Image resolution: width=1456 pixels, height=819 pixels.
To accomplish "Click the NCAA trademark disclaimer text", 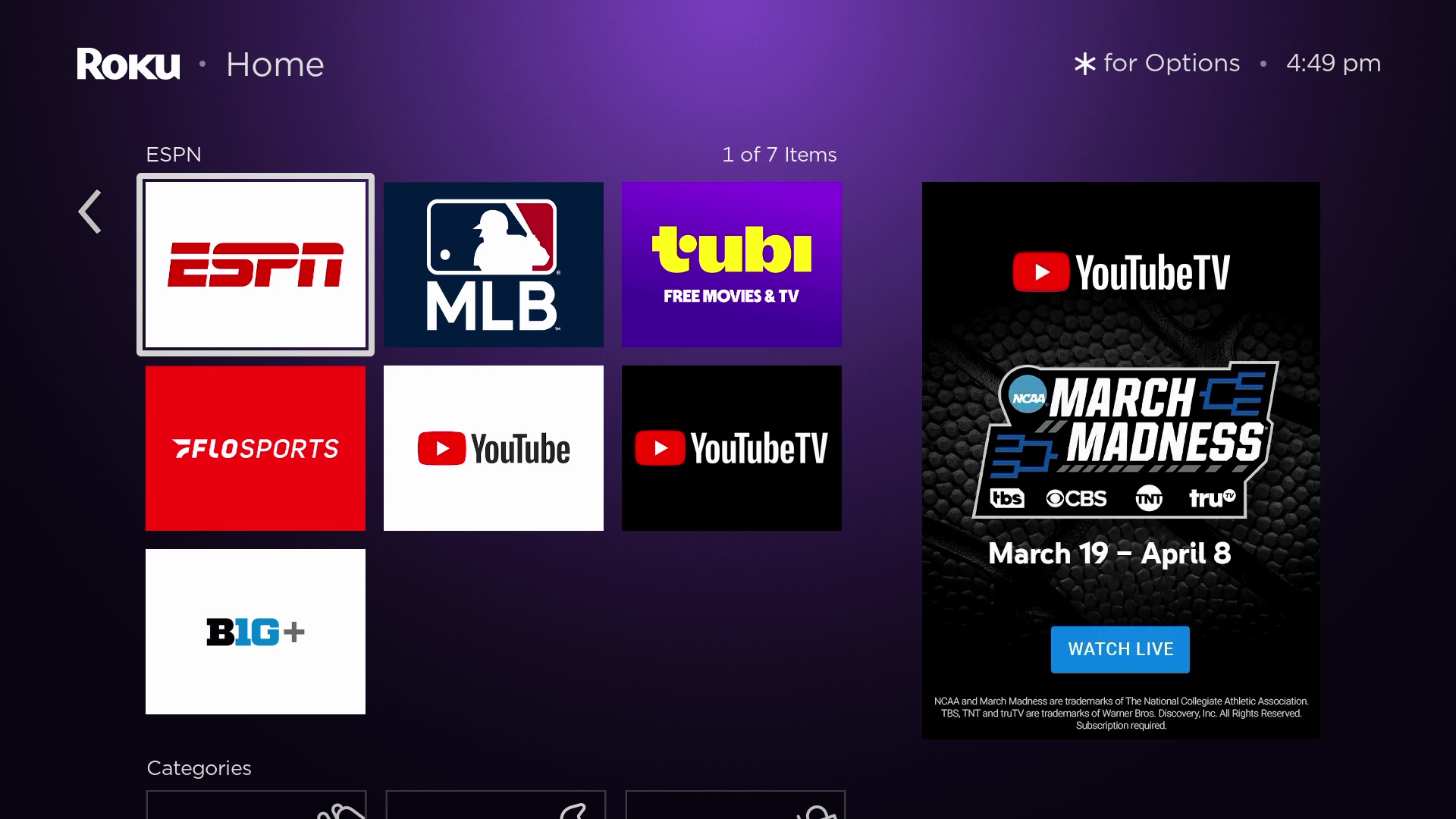I will click(x=1121, y=713).
